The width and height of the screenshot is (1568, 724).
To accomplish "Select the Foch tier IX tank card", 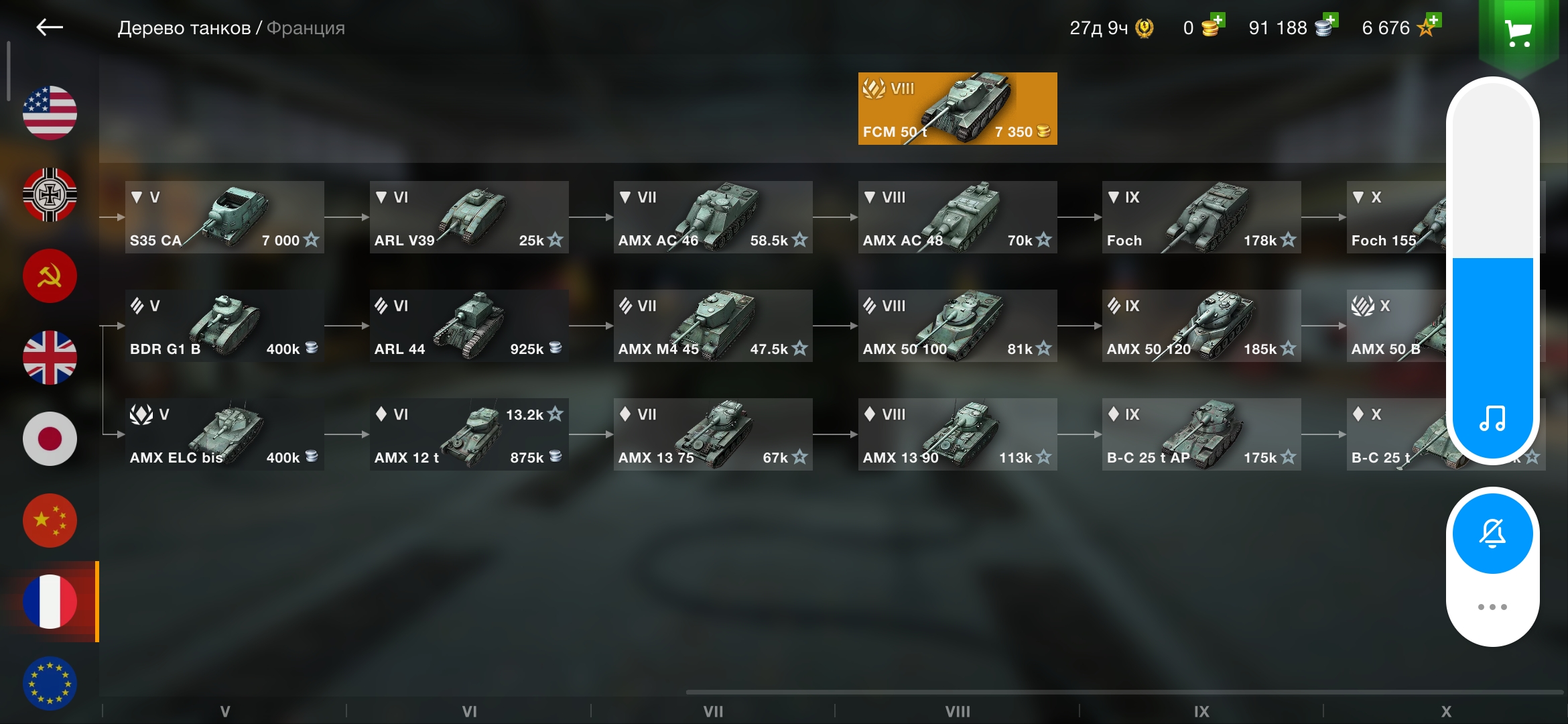I will [x=1201, y=217].
